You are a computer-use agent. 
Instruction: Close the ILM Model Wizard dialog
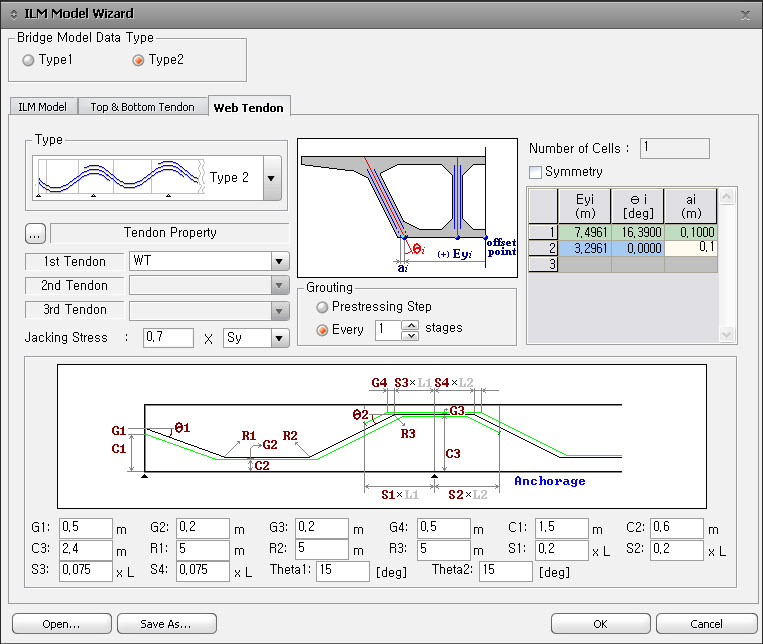[x=745, y=14]
